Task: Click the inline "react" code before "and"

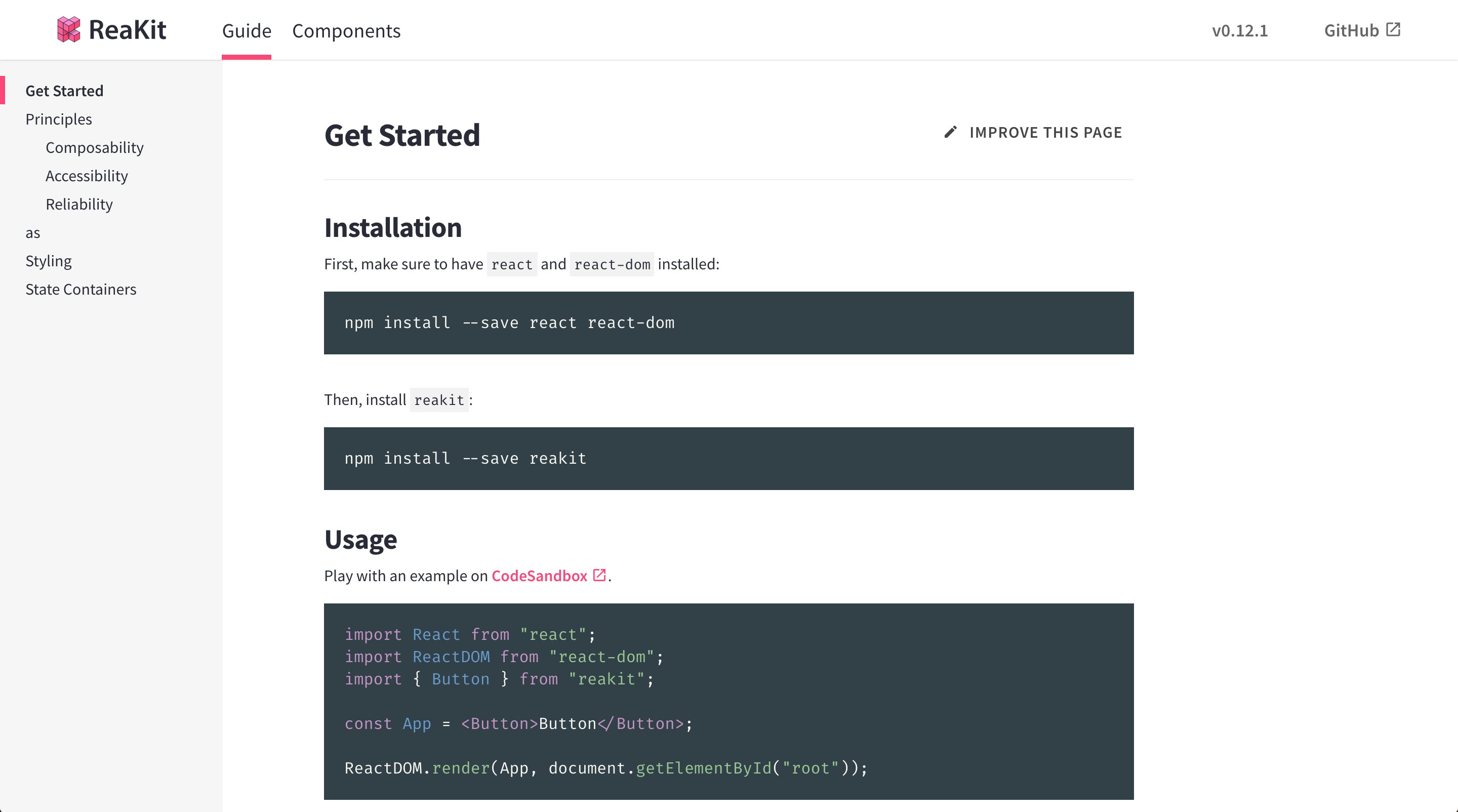Action: pyautogui.click(x=512, y=265)
